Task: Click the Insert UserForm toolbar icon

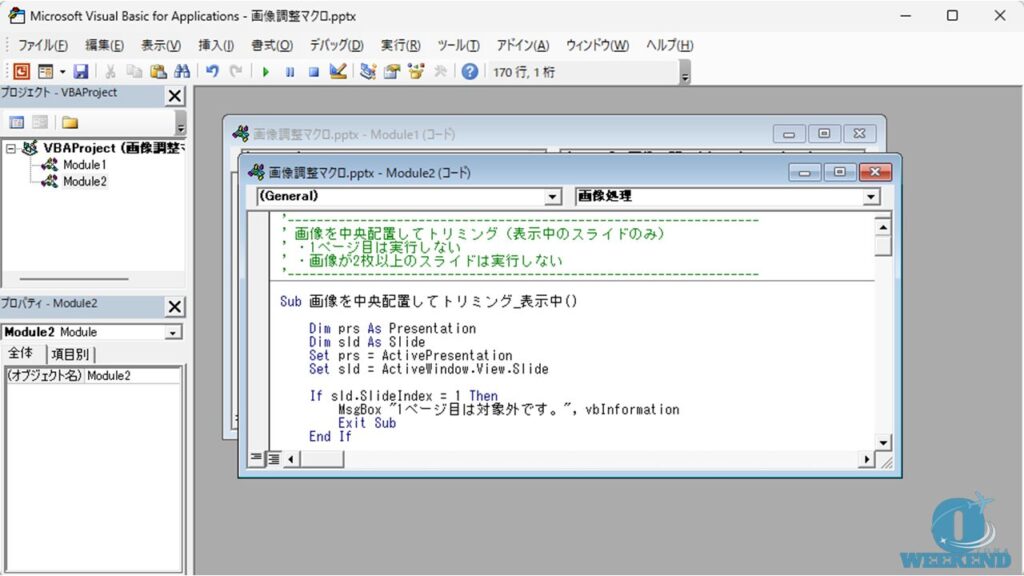Action: 45,71
